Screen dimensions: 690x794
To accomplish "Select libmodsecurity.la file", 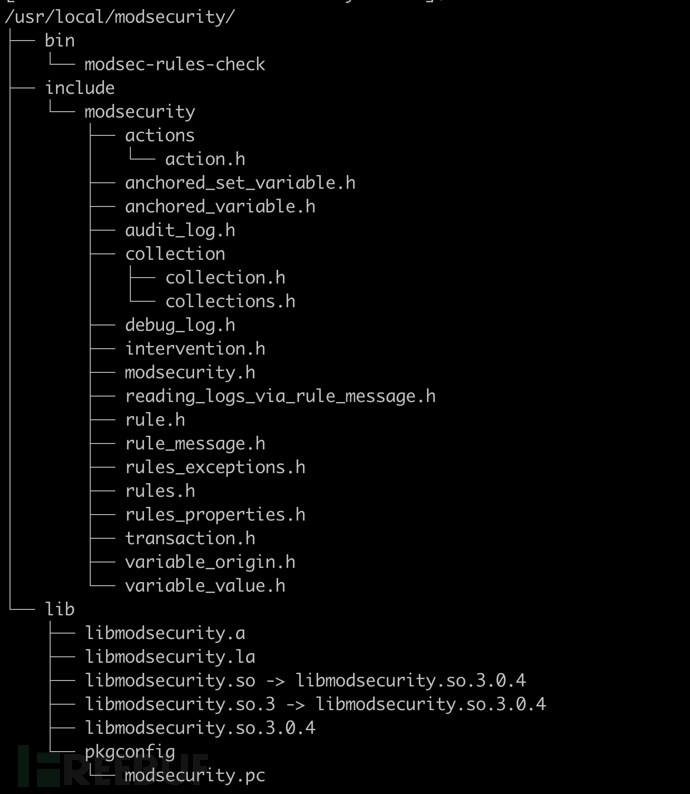I will [x=170, y=657].
